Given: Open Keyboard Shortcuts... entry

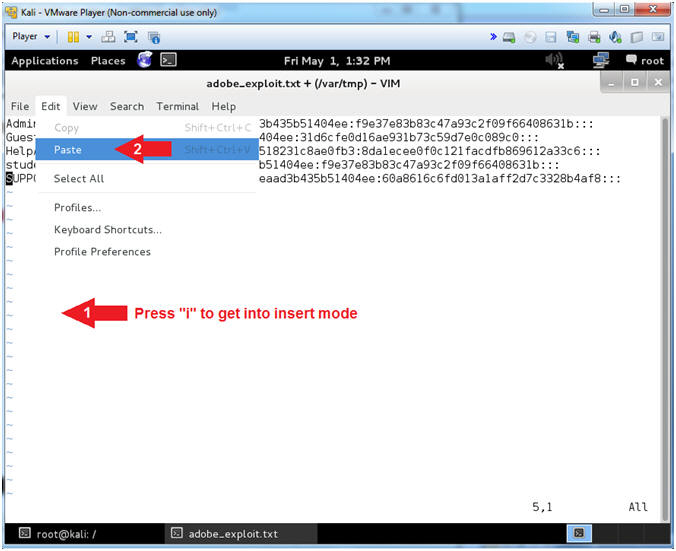Looking at the screenshot, I should click(147, 230).
